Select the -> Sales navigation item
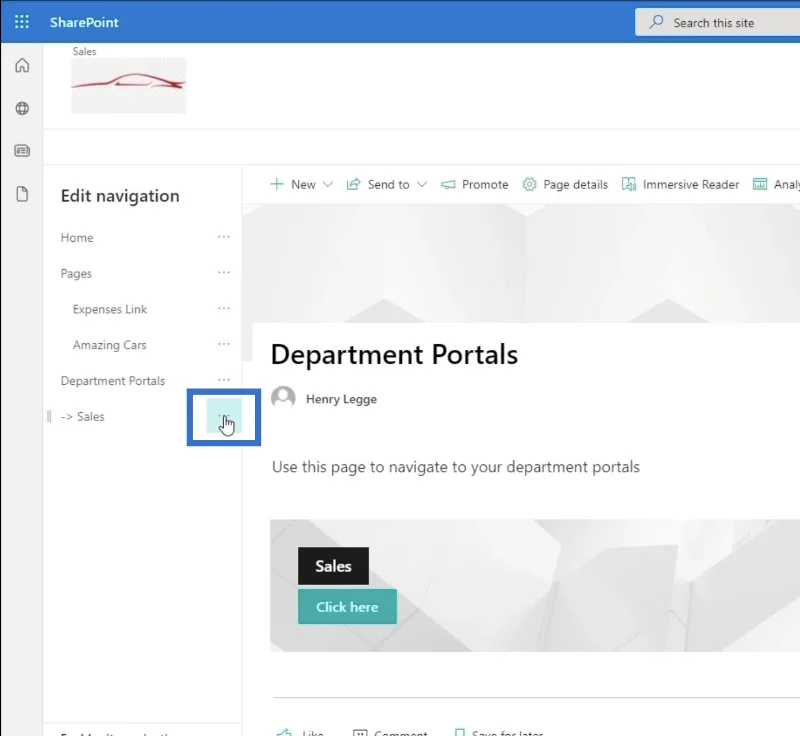This screenshot has height=736, width=800. tap(83, 417)
